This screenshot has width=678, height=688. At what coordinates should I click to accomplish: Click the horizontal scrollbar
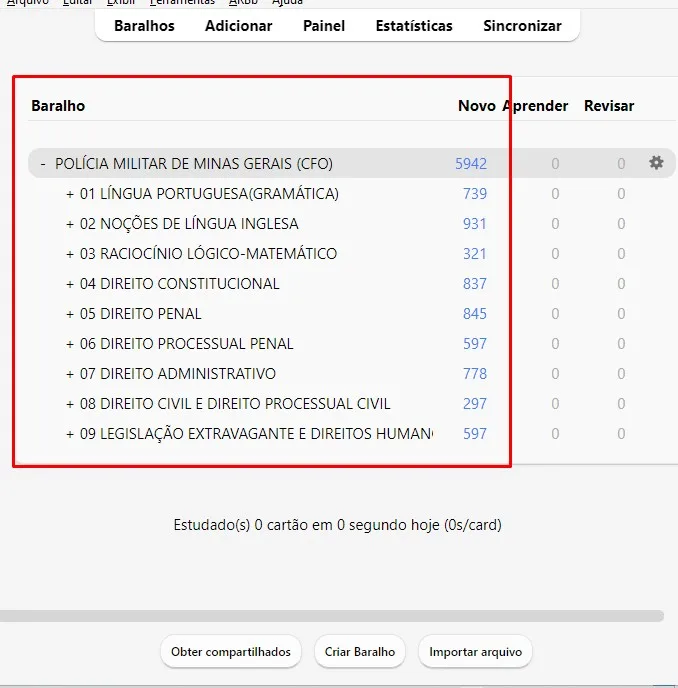(332, 616)
